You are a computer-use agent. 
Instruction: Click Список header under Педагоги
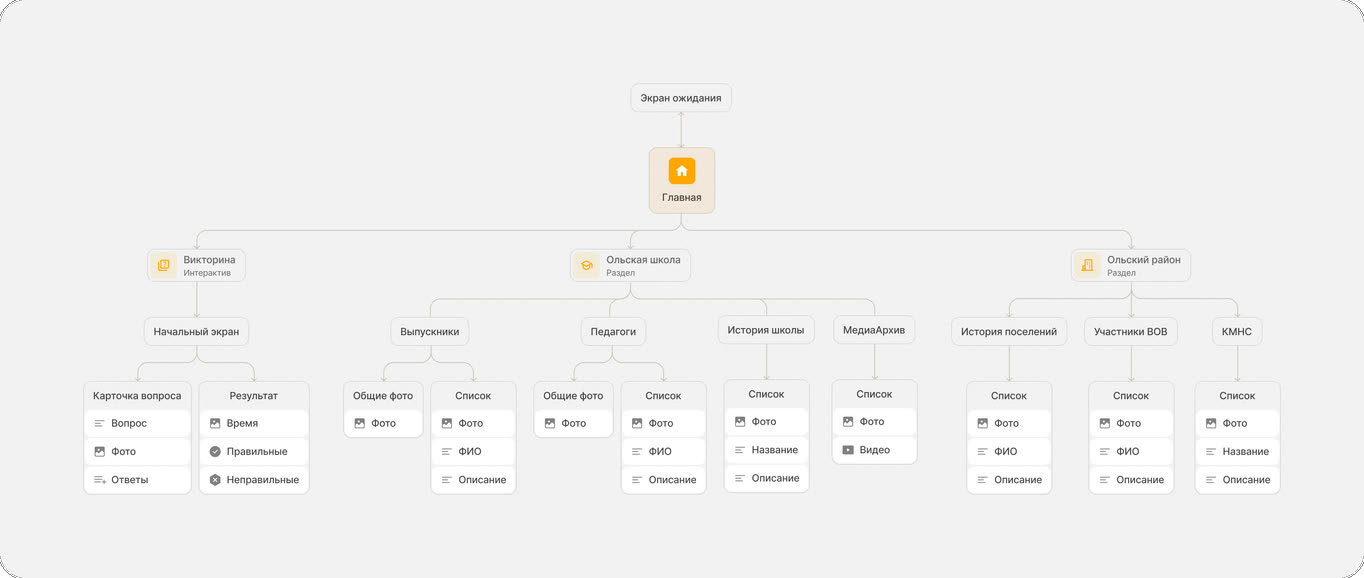pyautogui.click(x=663, y=395)
